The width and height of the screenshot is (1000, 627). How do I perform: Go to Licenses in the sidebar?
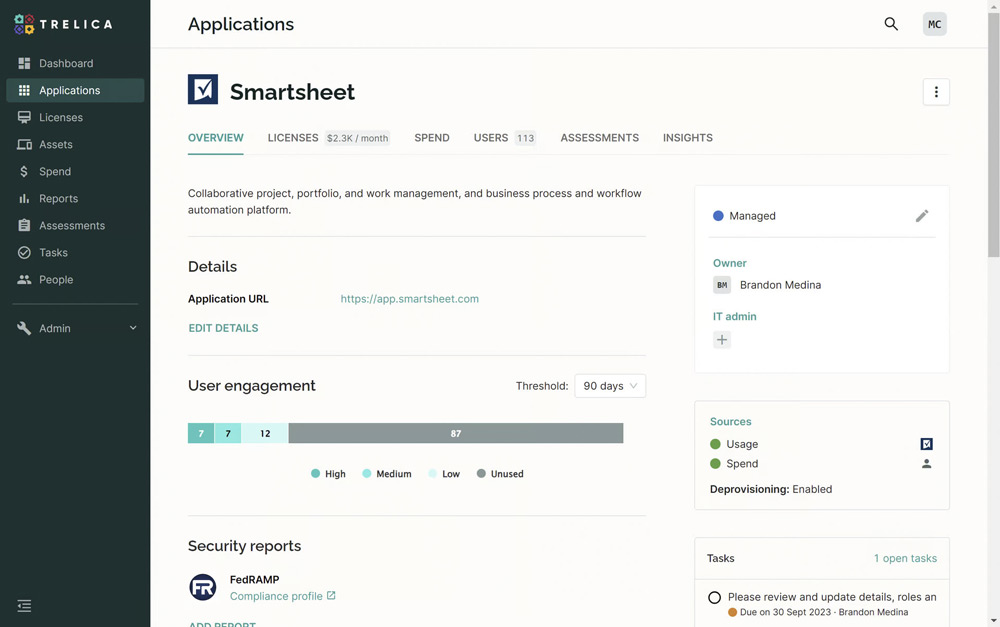coord(75,117)
